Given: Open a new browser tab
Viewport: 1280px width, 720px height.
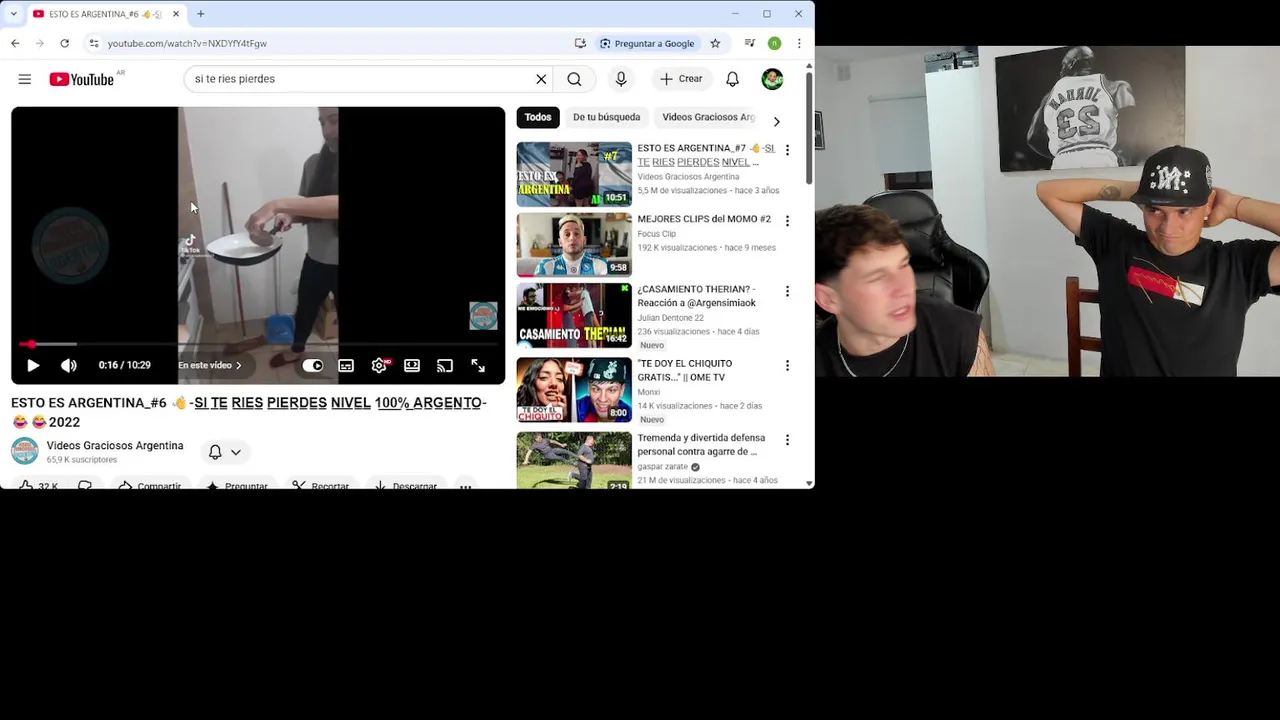Looking at the screenshot, I should [x=200, y=14].
